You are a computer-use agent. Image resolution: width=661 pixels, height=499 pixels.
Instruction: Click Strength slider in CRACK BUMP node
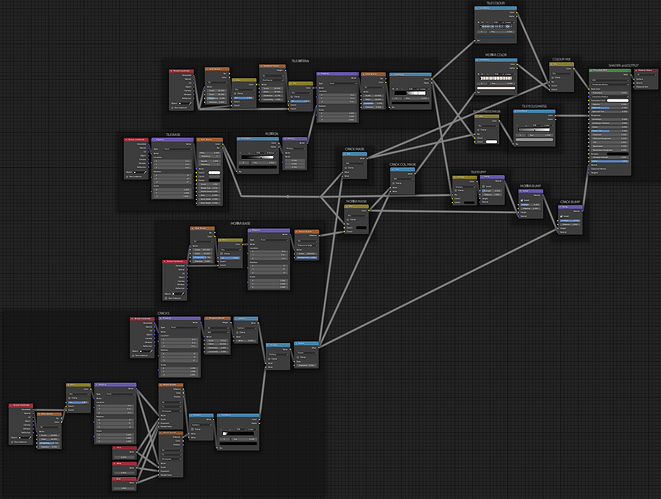pyautogui.click(x=570, y=220)
